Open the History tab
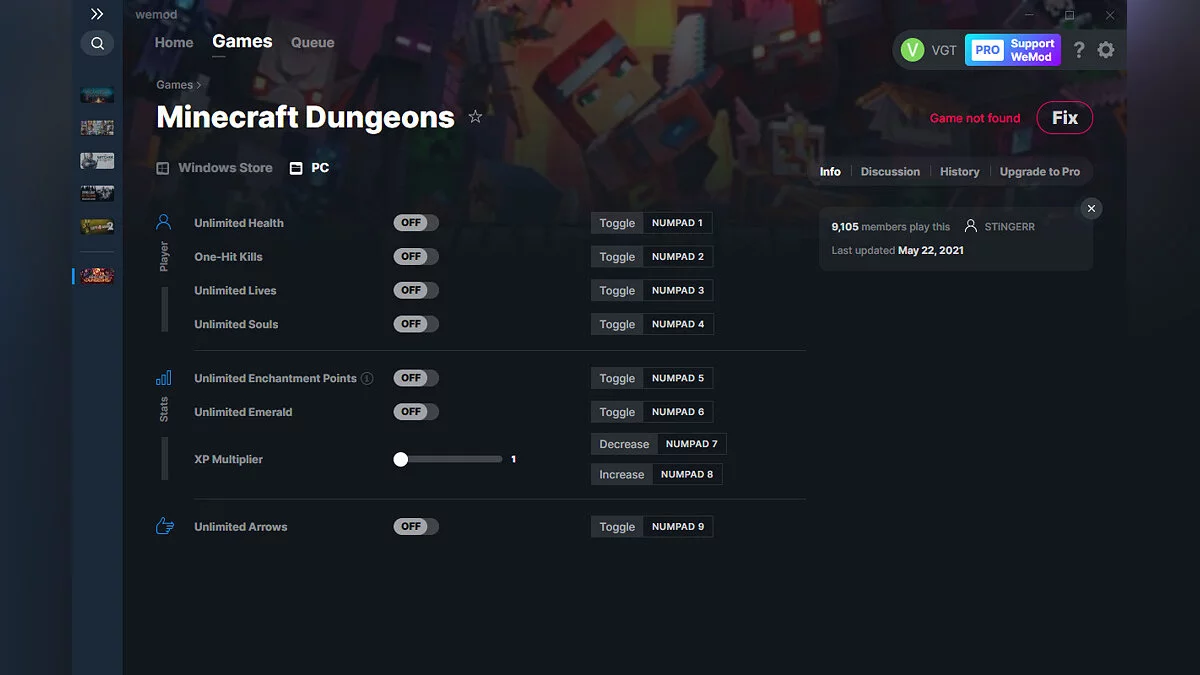Viewport: 1200px width, 675px height. point(960,172)
